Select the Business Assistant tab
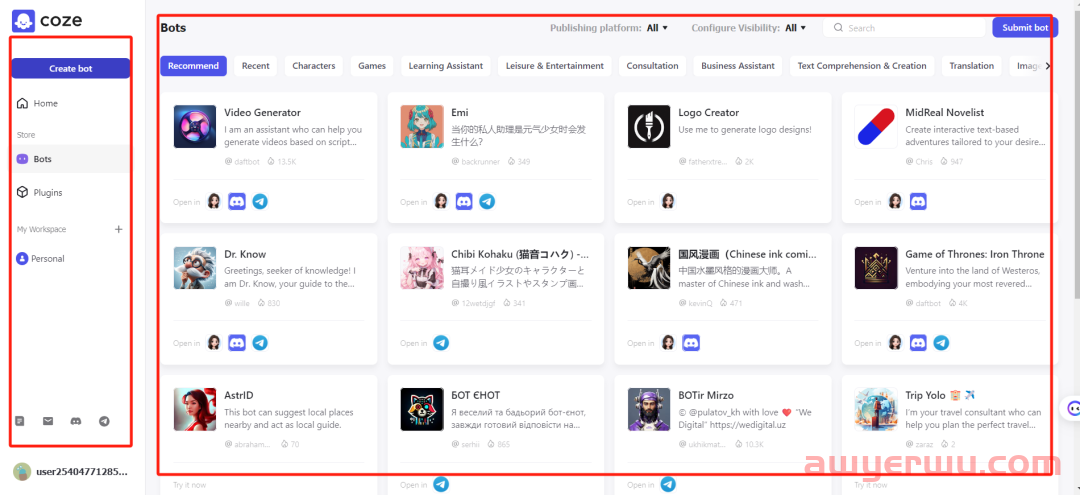Screen dimensions: 1080x495 [x=738, y=66]
